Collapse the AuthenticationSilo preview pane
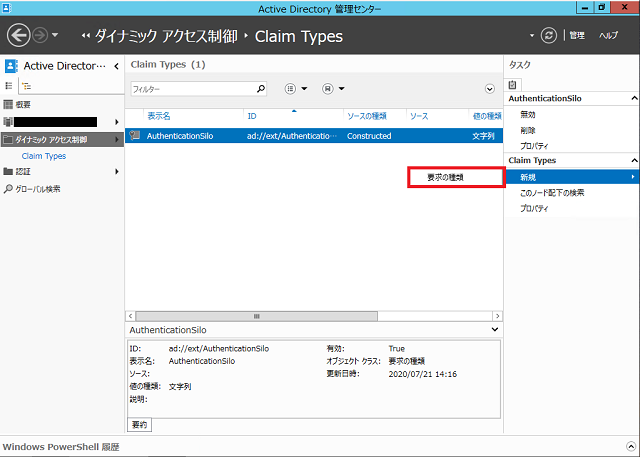Viewport: 640px width, 457px height. coord(494,328)
